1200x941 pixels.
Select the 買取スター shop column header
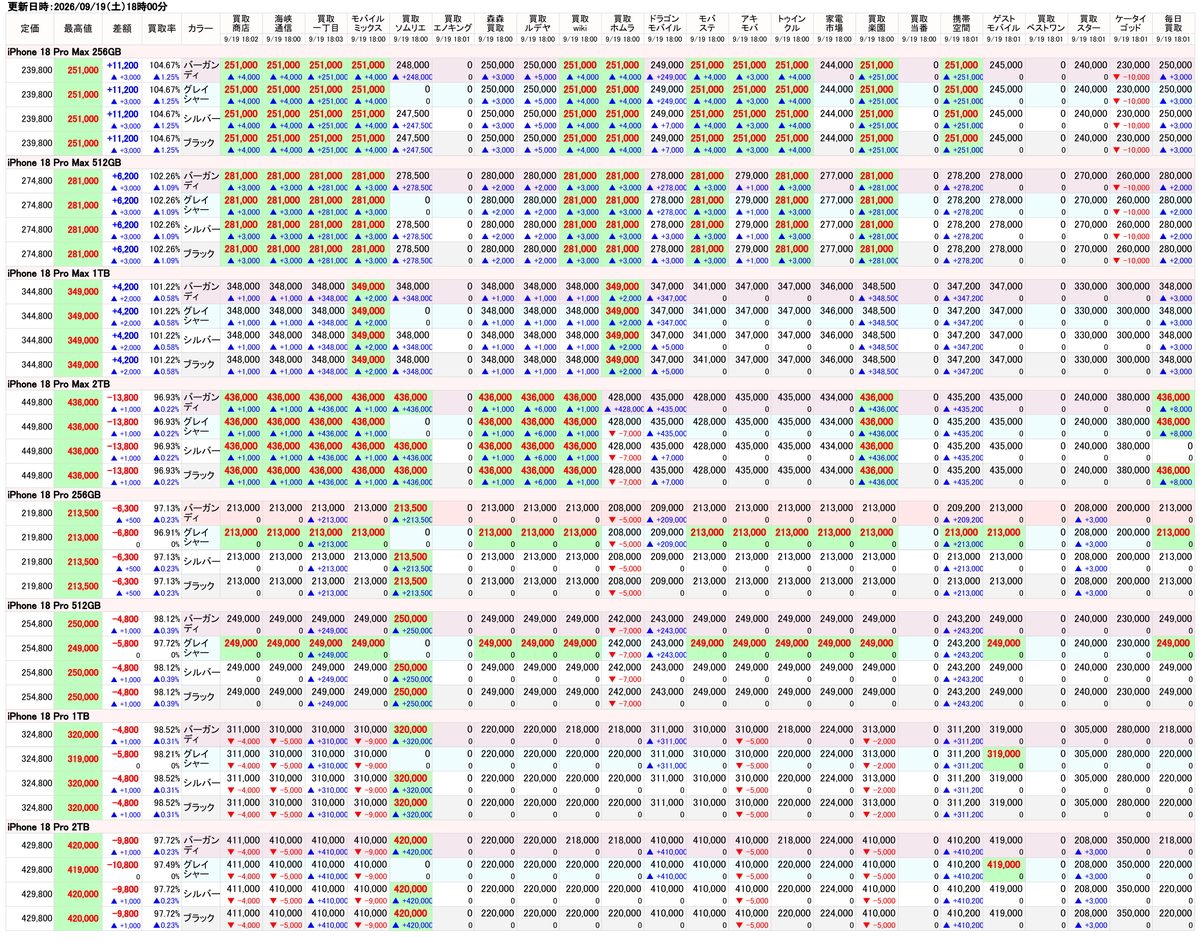[x=1087, y=24]
